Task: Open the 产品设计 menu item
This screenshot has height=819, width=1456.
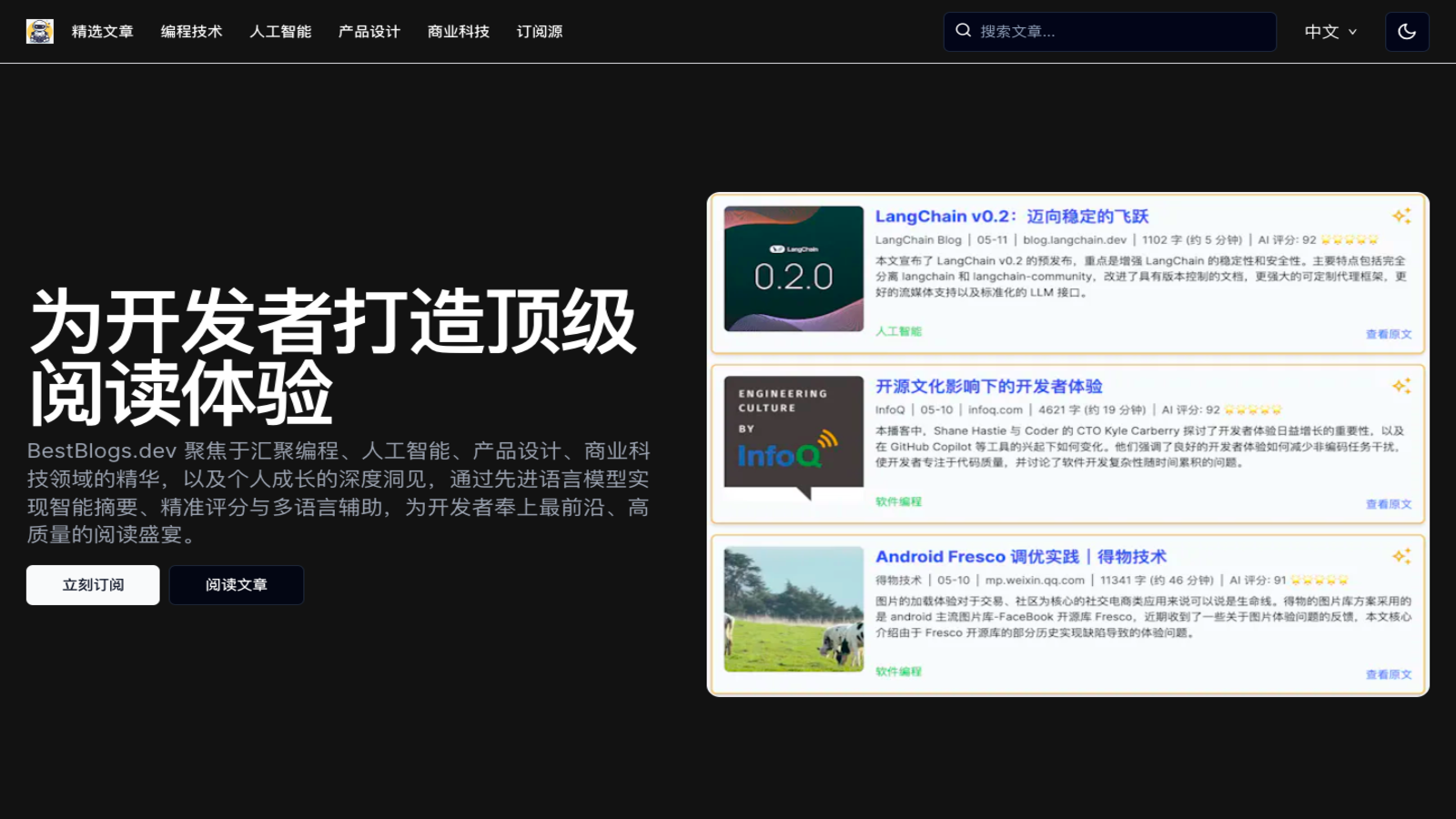Action: coord(369,32)
